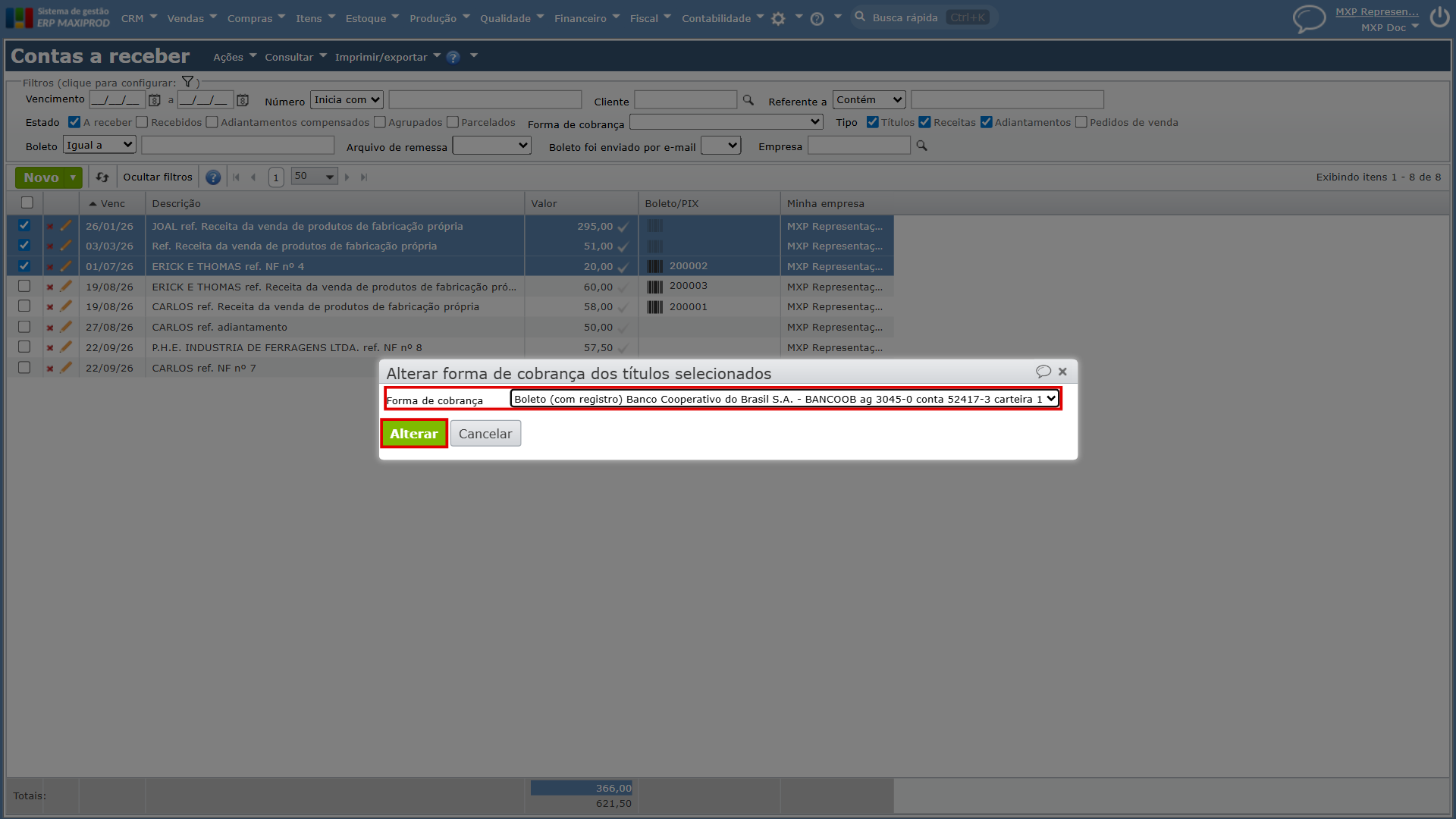This screenshot has height=819, width=1456.
Task: Click Ocultar filtros button
Action: point(158,177)
